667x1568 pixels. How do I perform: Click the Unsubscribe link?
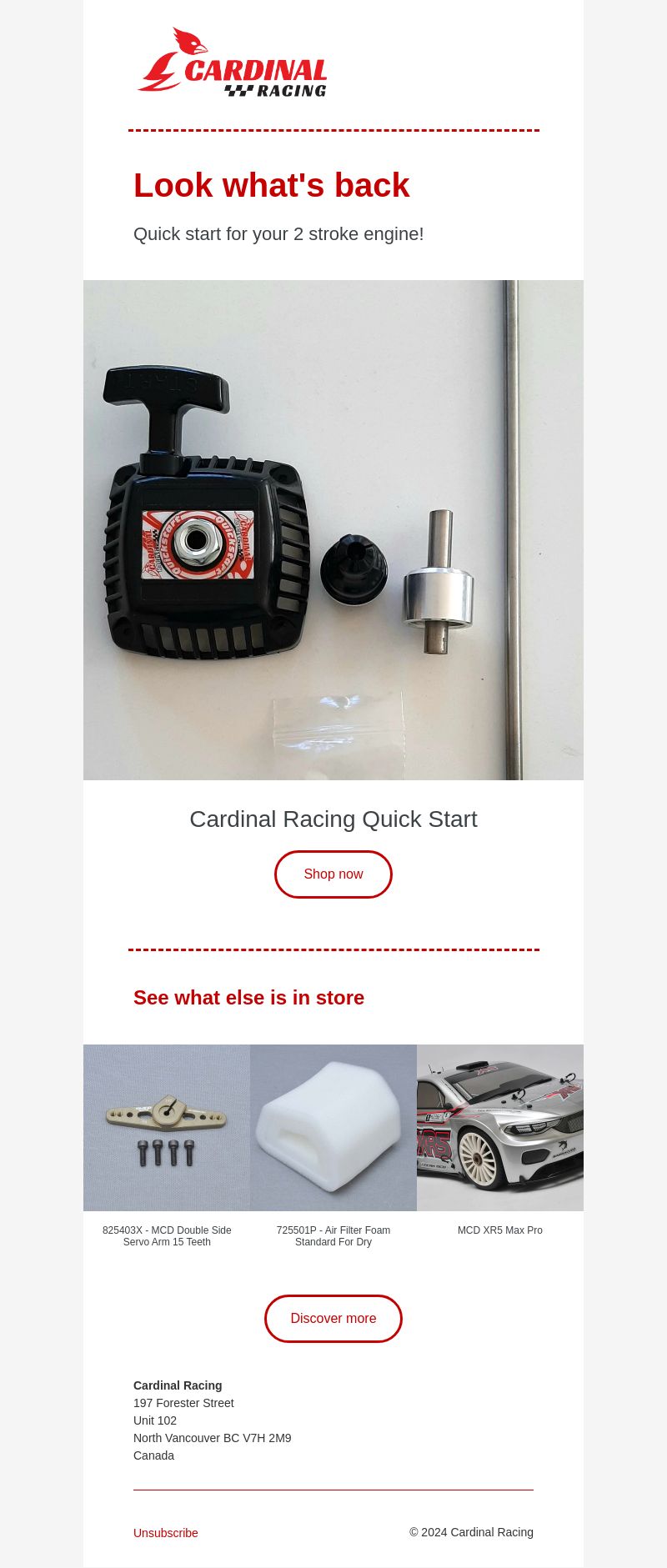point(166,1533)
